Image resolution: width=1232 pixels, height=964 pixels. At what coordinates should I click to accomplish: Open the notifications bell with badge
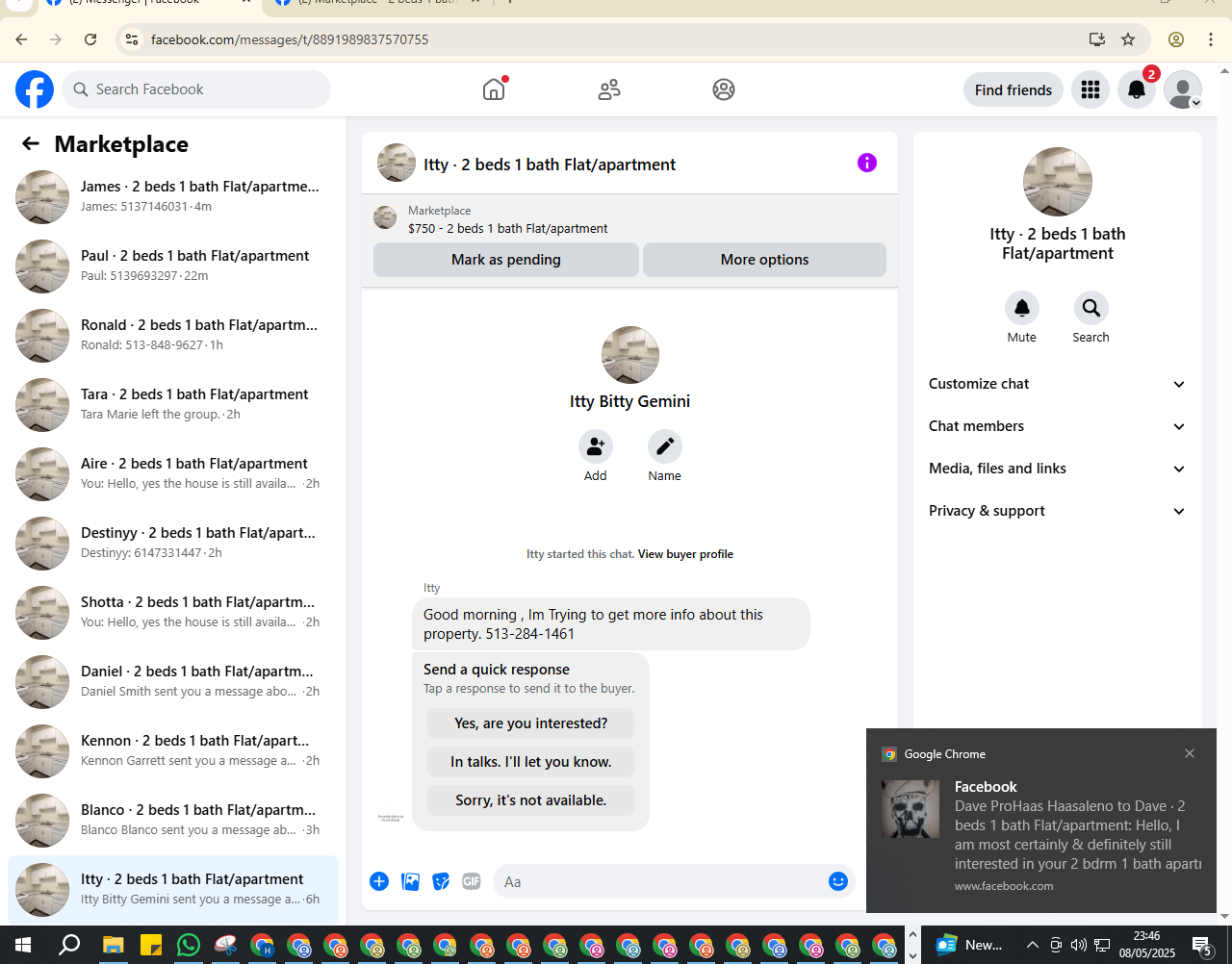coord(1137,89)
